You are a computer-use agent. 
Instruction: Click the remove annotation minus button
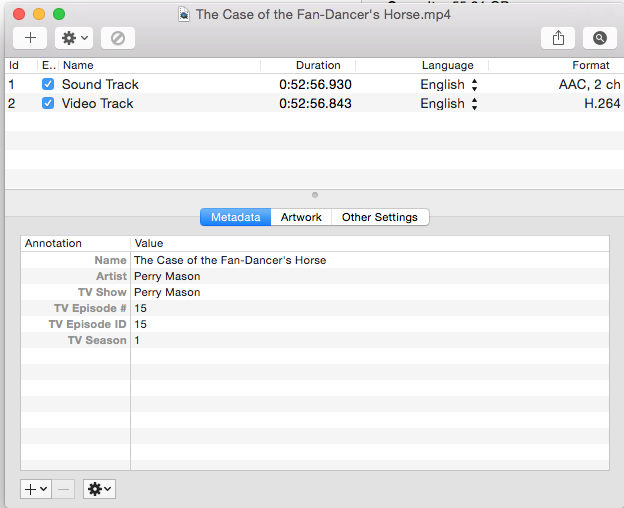pyautogui.click(x=63, y=489)
